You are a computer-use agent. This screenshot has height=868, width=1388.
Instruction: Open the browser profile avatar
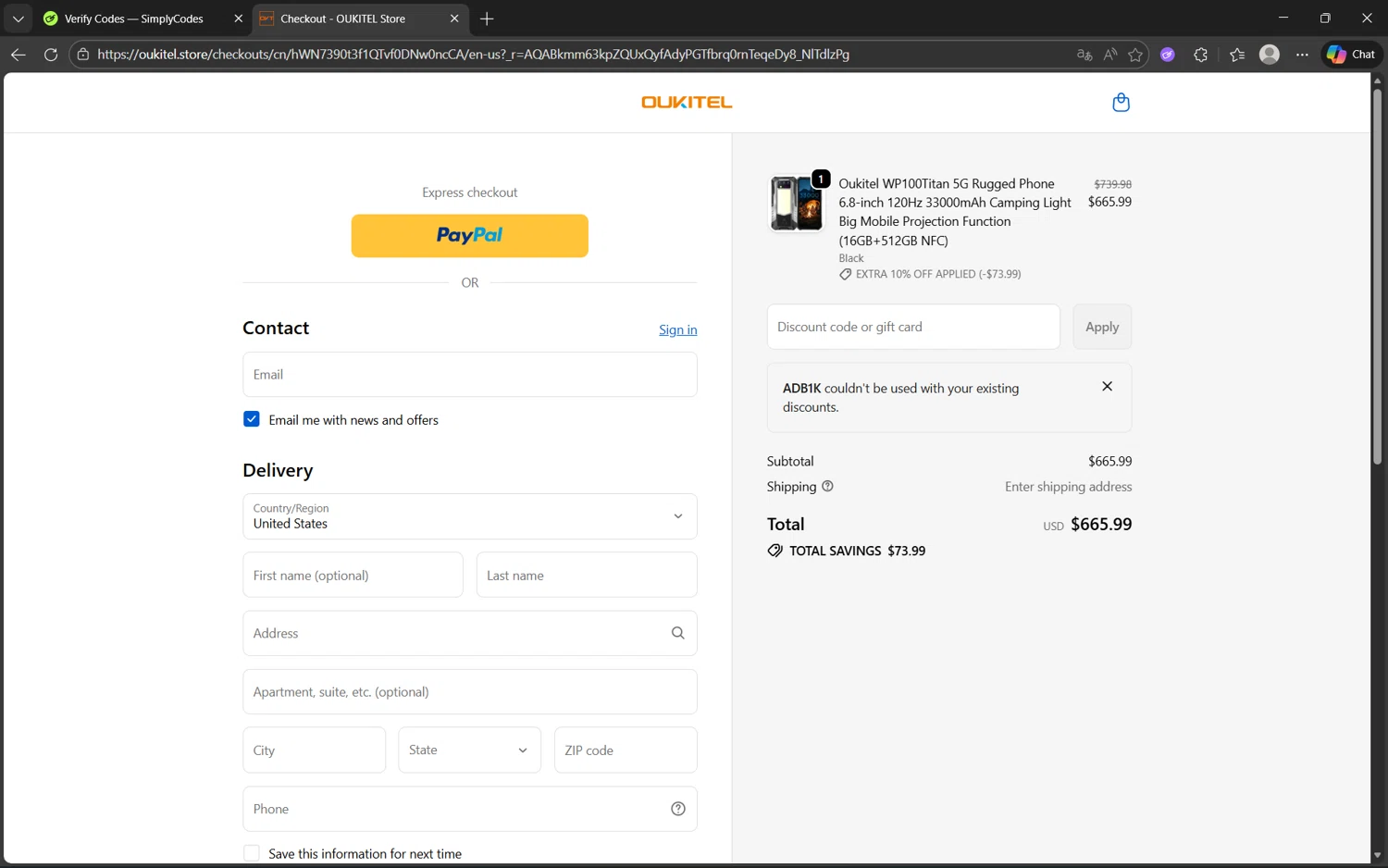pos(1270,55)
